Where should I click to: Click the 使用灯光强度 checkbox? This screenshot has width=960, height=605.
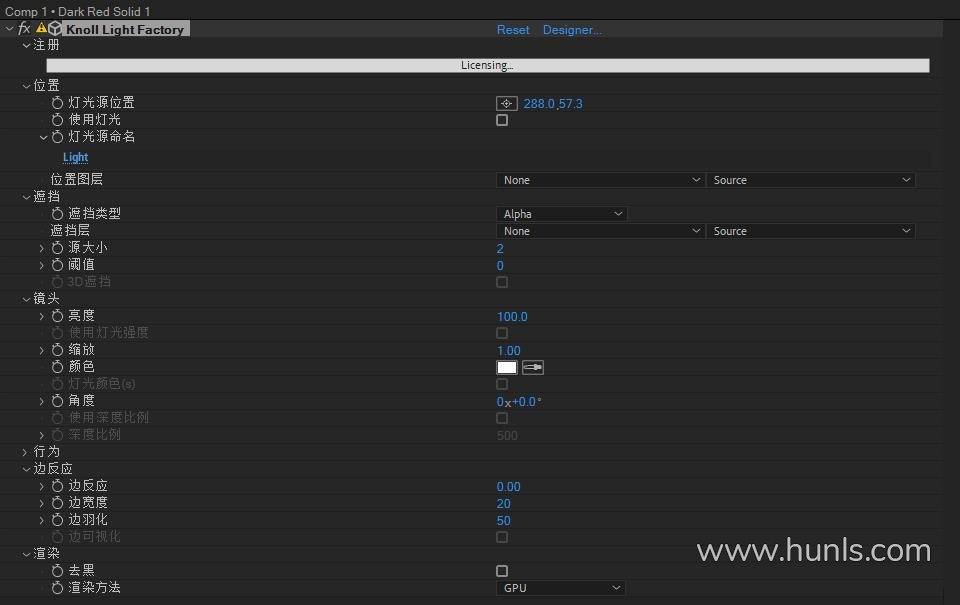pyautogui.click(x=502, y=333)
